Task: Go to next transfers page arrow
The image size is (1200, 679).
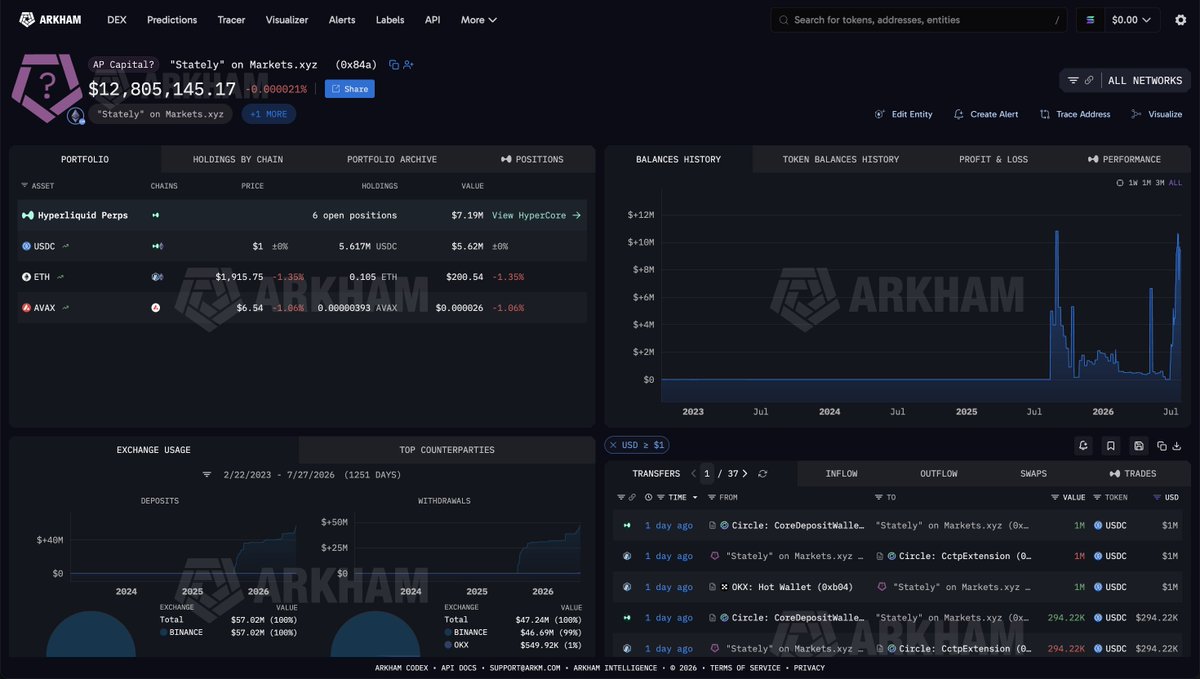Action: pyautogui.click(x=745, y=474)
